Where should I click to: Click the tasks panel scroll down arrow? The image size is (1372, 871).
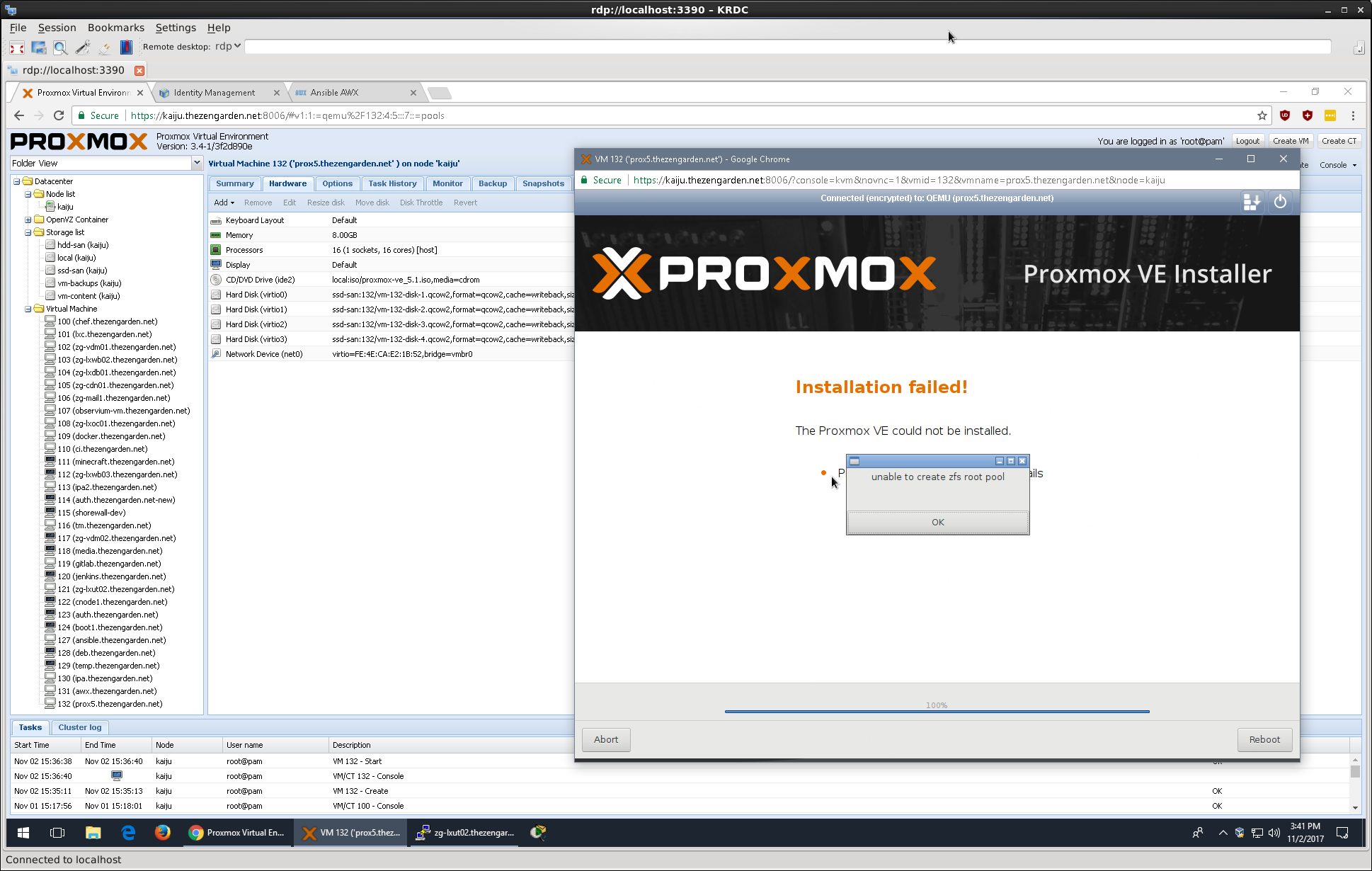pos(1355,807)
